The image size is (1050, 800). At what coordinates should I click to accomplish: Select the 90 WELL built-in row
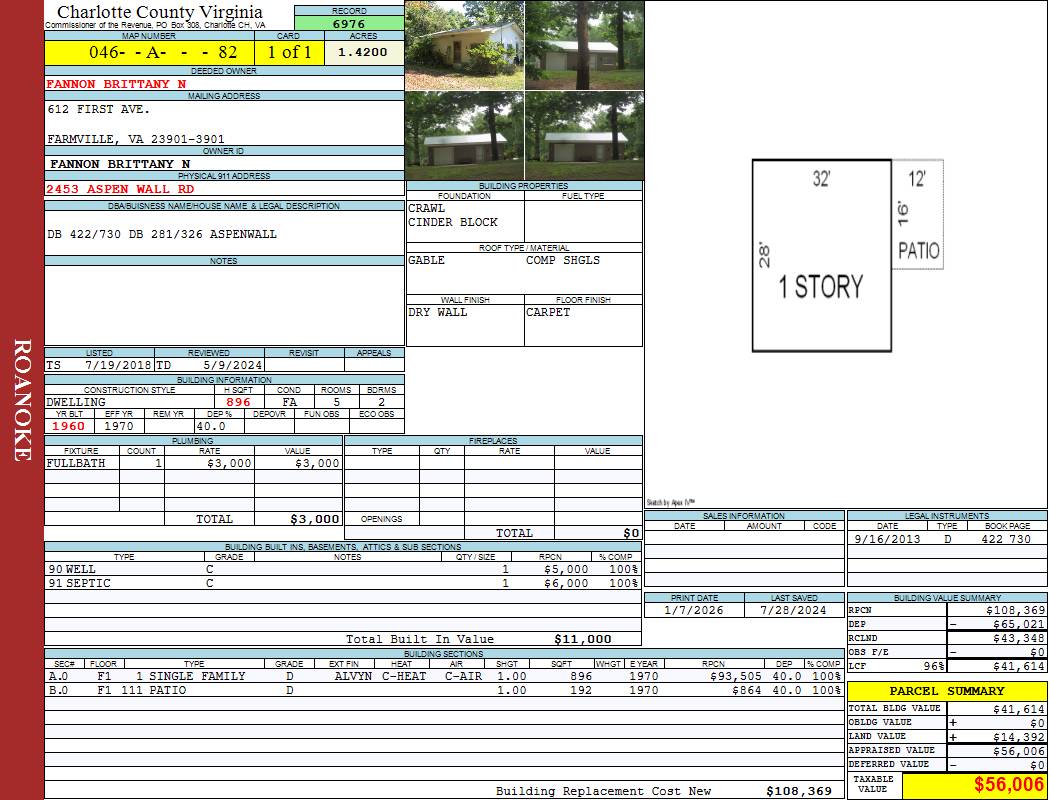point(340,569)
